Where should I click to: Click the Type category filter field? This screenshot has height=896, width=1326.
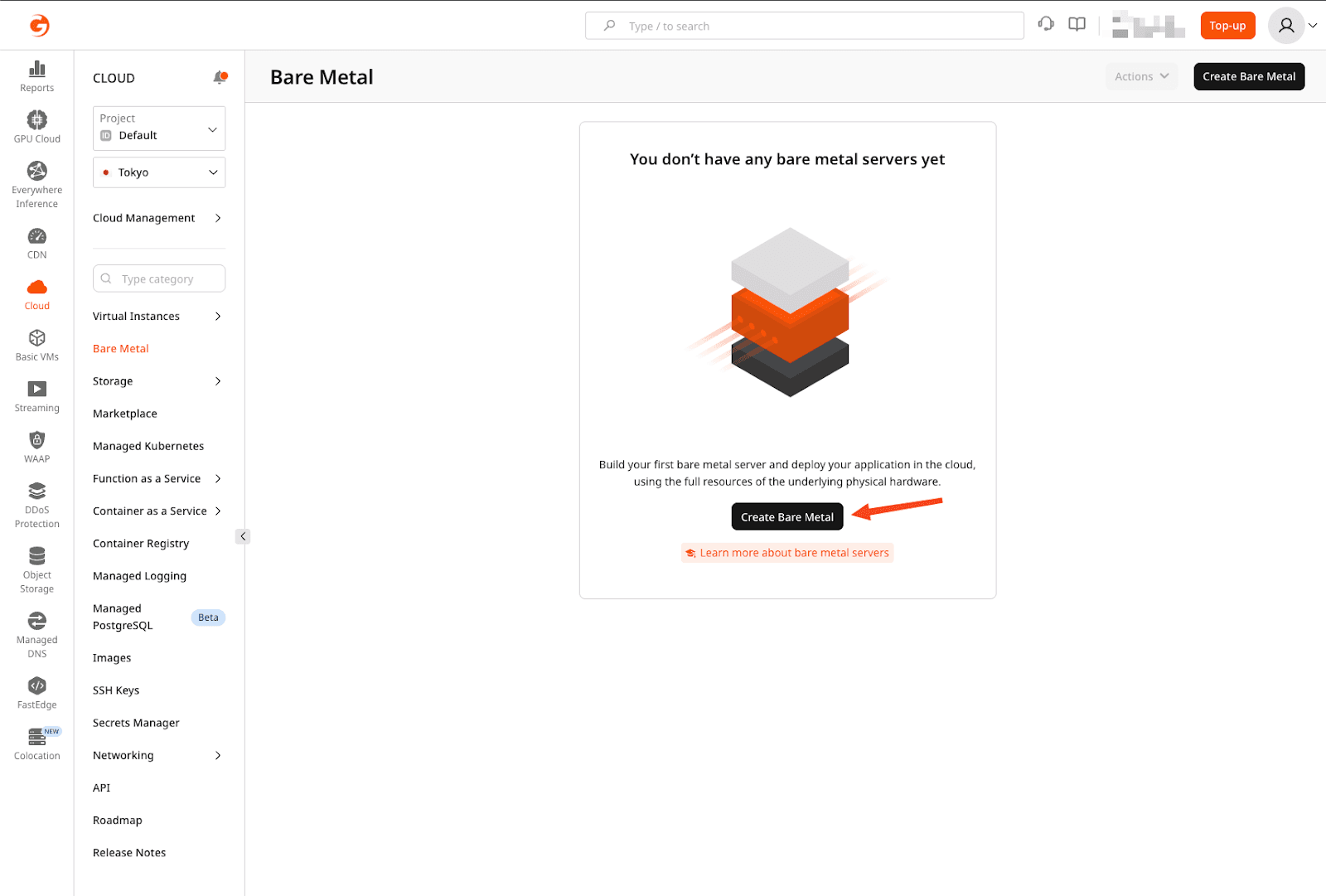[159, 278]
